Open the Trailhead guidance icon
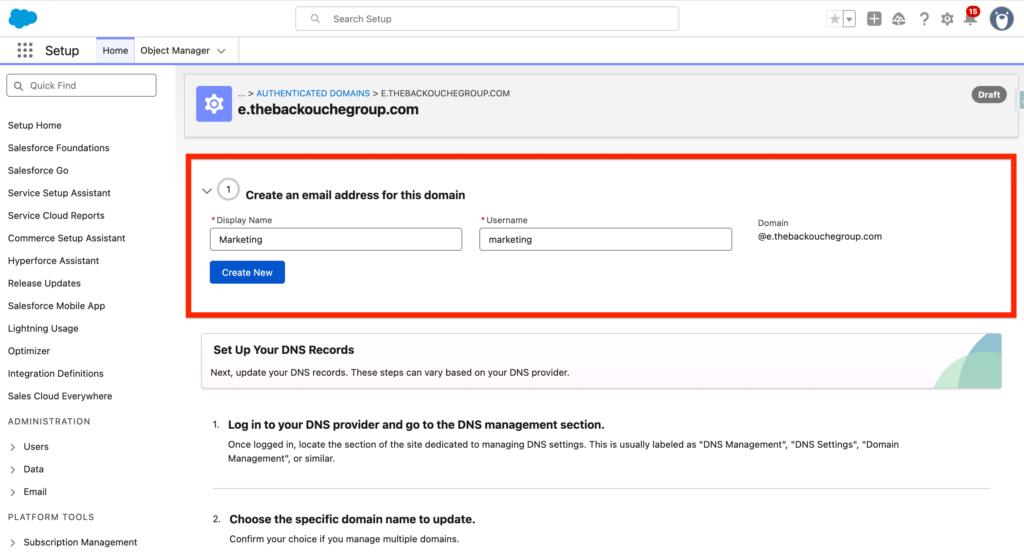This screenshot has width=1024, height=558. point(898,19)
